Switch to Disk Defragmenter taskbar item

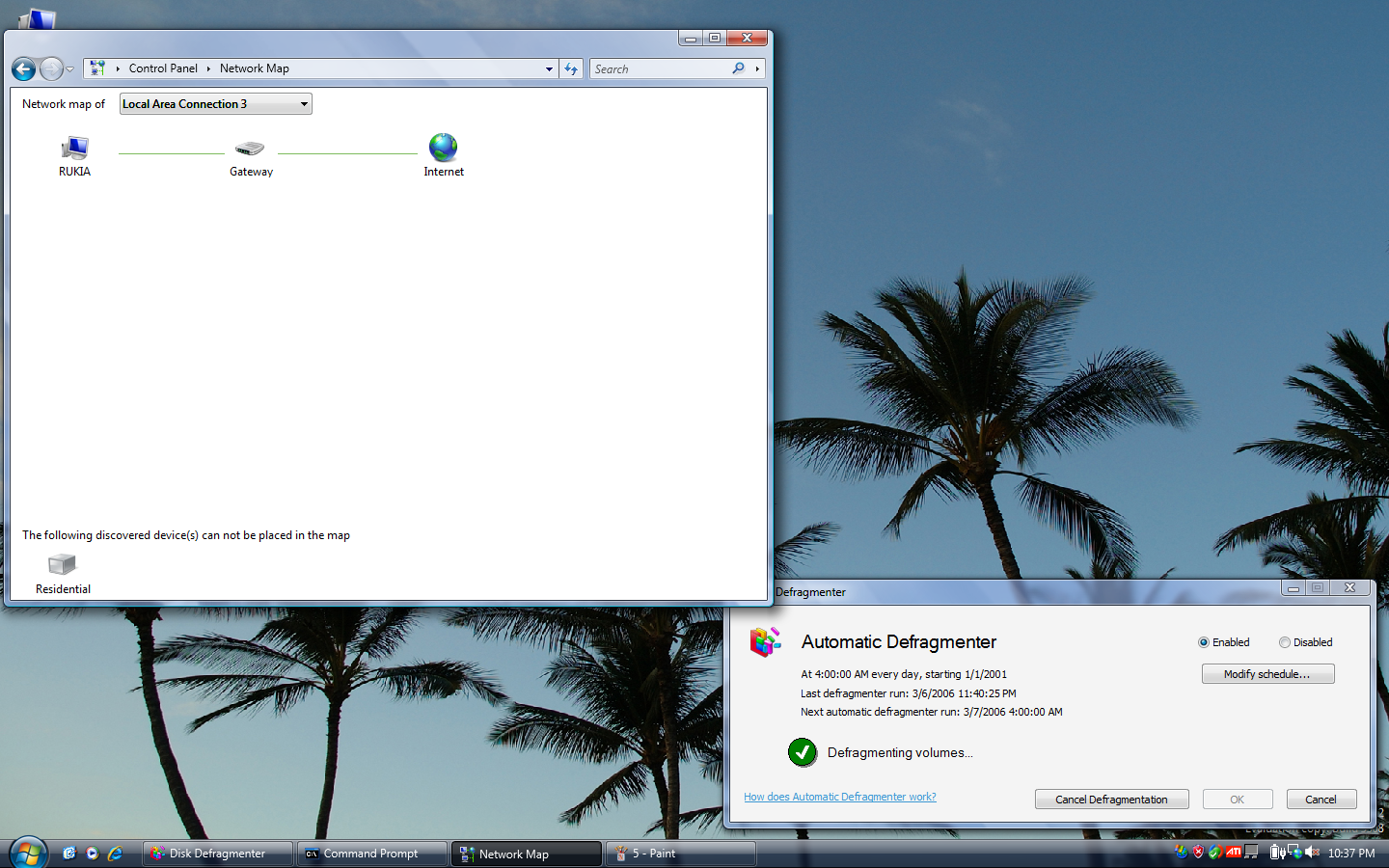217,854
